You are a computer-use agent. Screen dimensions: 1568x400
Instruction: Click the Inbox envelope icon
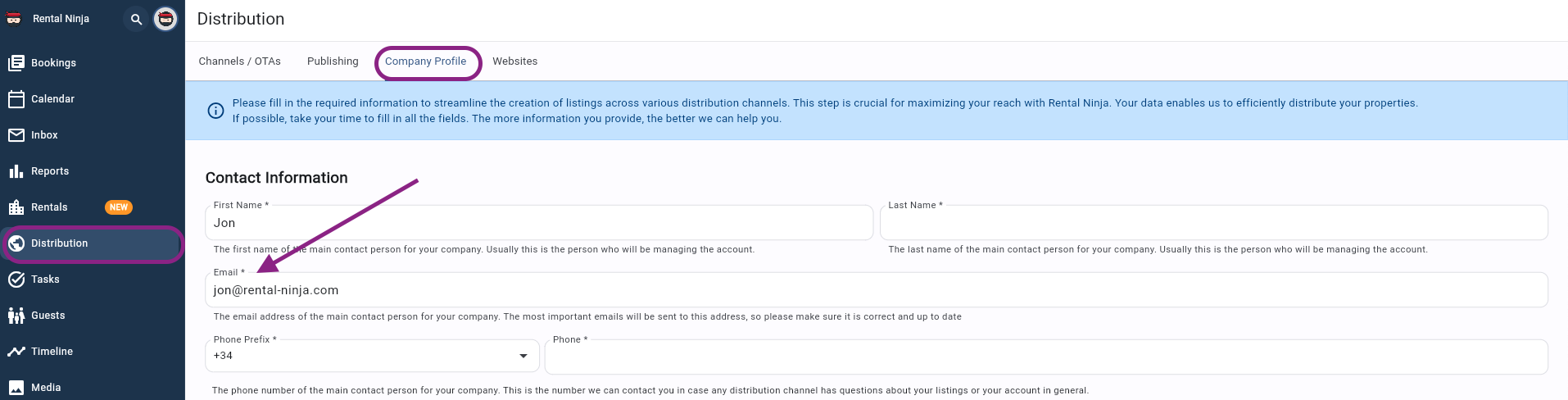click(16, 135)
